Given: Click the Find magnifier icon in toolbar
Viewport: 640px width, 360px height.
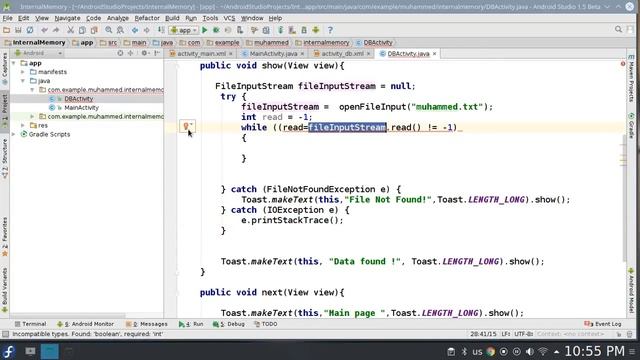Looking at the screenshot, I should [x=109, y=30].
